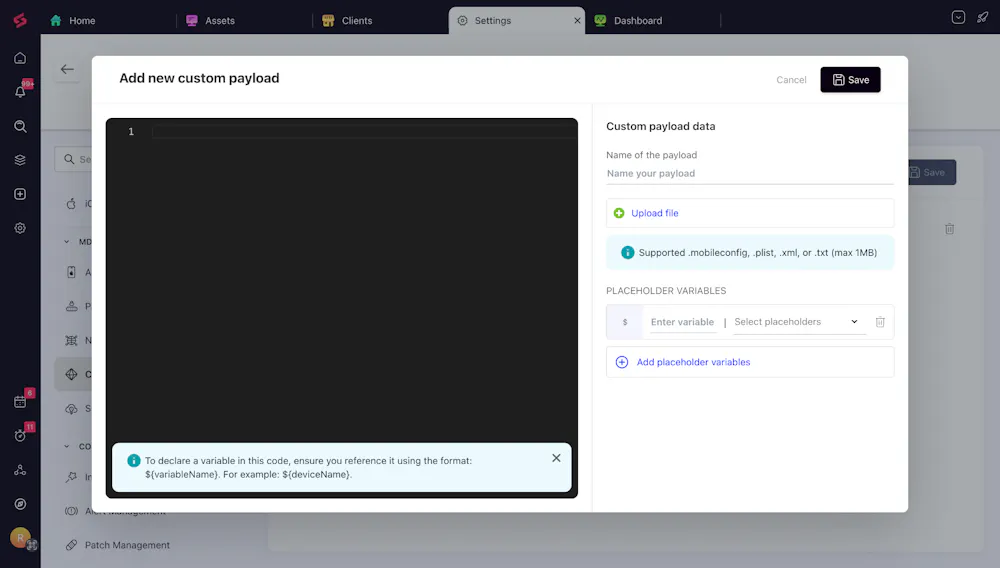1000x568 pixels.
Task: Click the SuperOps logo icon
Action: coord(20,20)
